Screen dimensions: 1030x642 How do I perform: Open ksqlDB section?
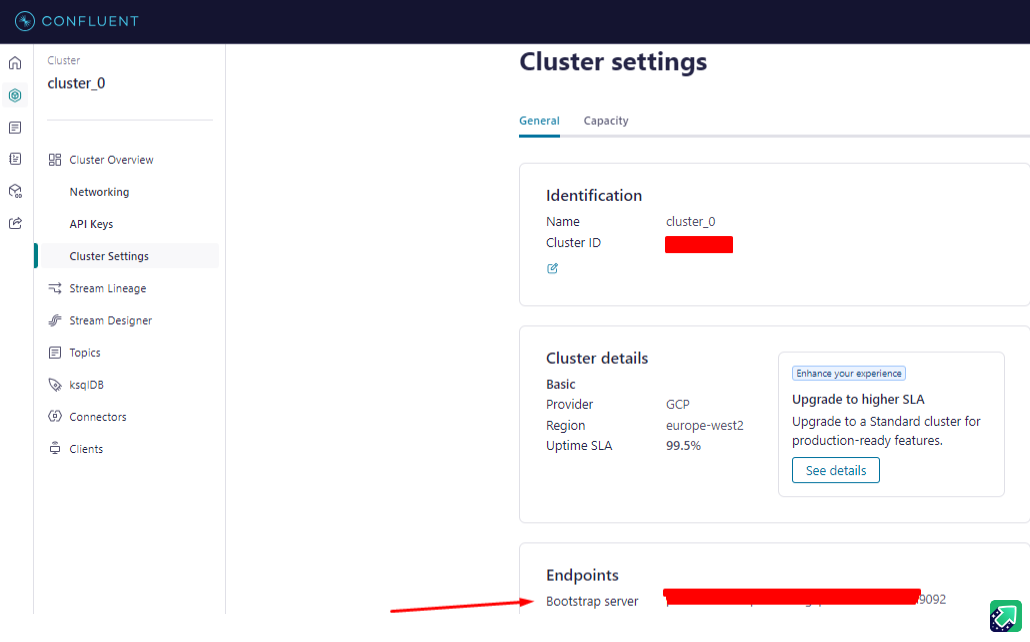(x=87, y=385)
